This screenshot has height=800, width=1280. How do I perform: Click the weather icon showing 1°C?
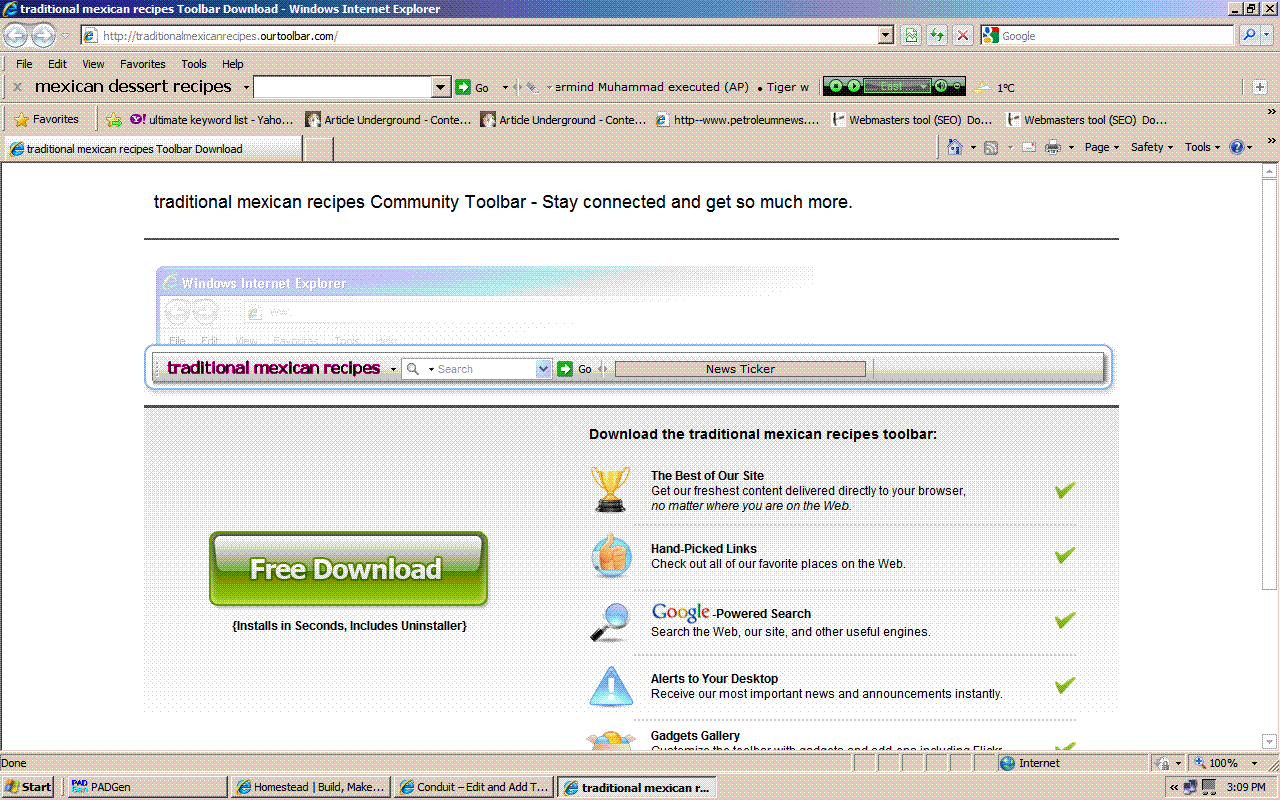[x=984, y=87]
